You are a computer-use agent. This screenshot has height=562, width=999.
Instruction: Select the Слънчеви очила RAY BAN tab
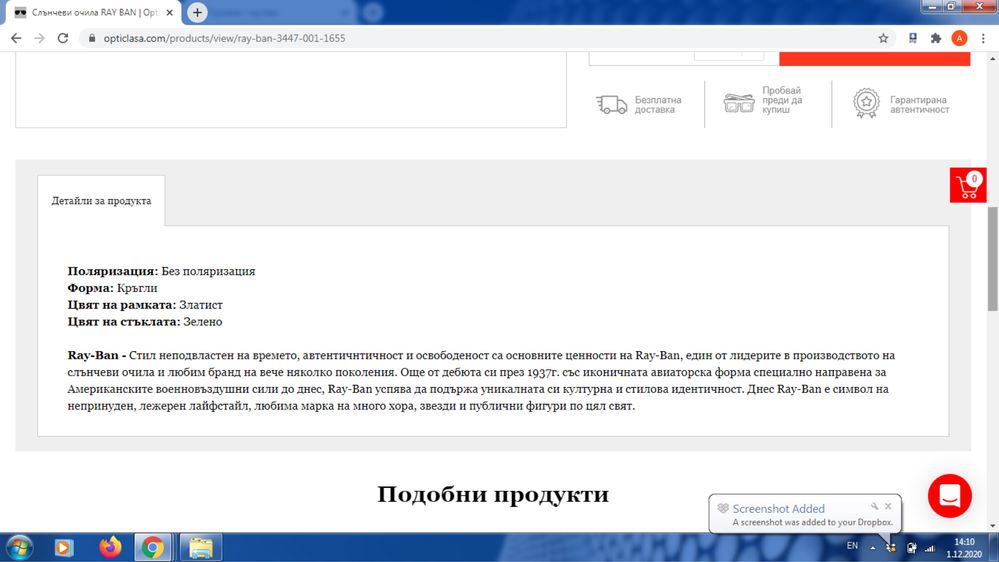pyautogui.click(x=94, y=12)
